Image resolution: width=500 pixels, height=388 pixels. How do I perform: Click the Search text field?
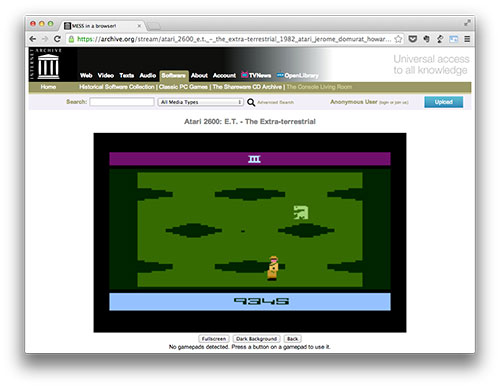pos(122,102)
